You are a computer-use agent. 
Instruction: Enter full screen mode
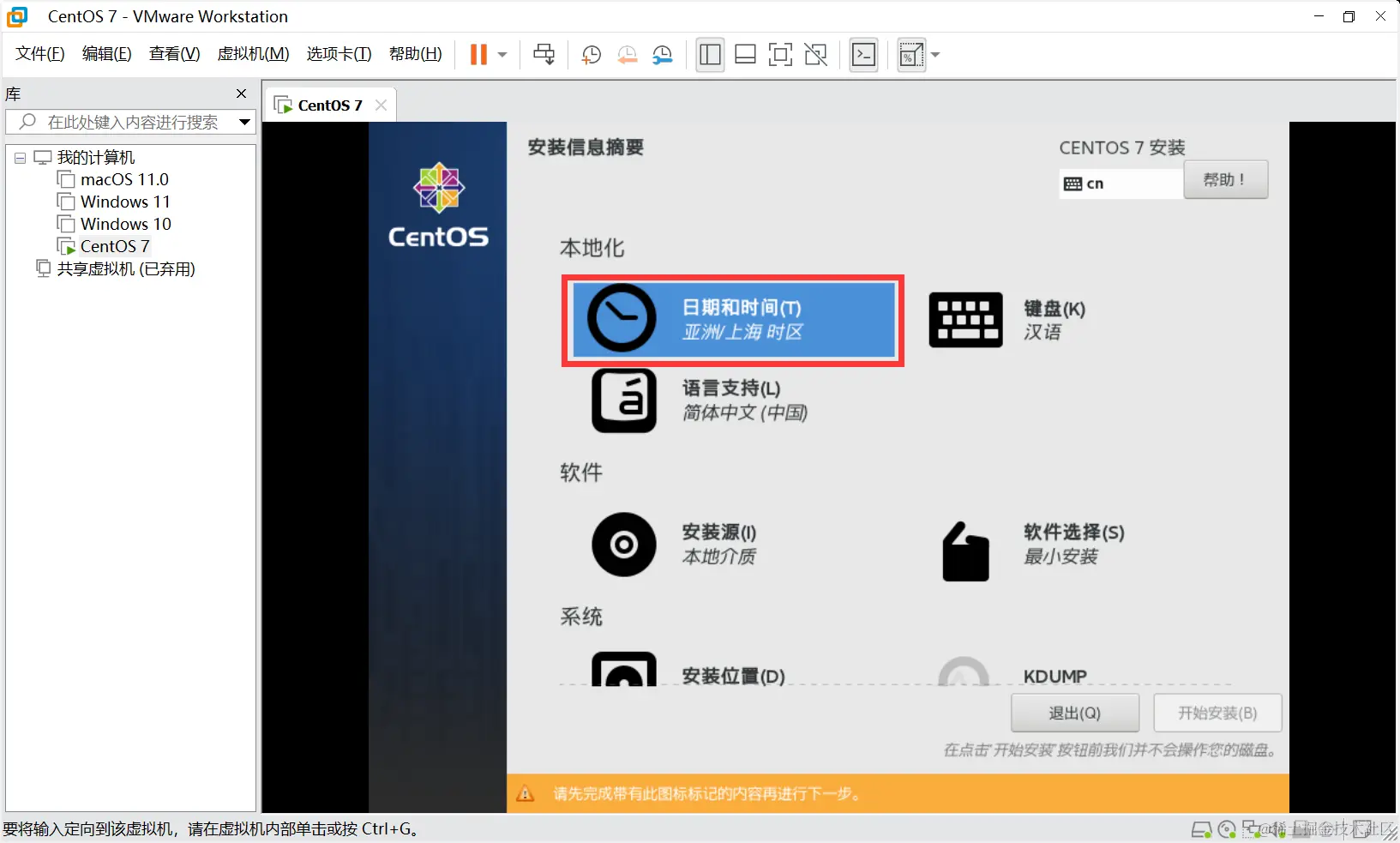coord(780,55)
